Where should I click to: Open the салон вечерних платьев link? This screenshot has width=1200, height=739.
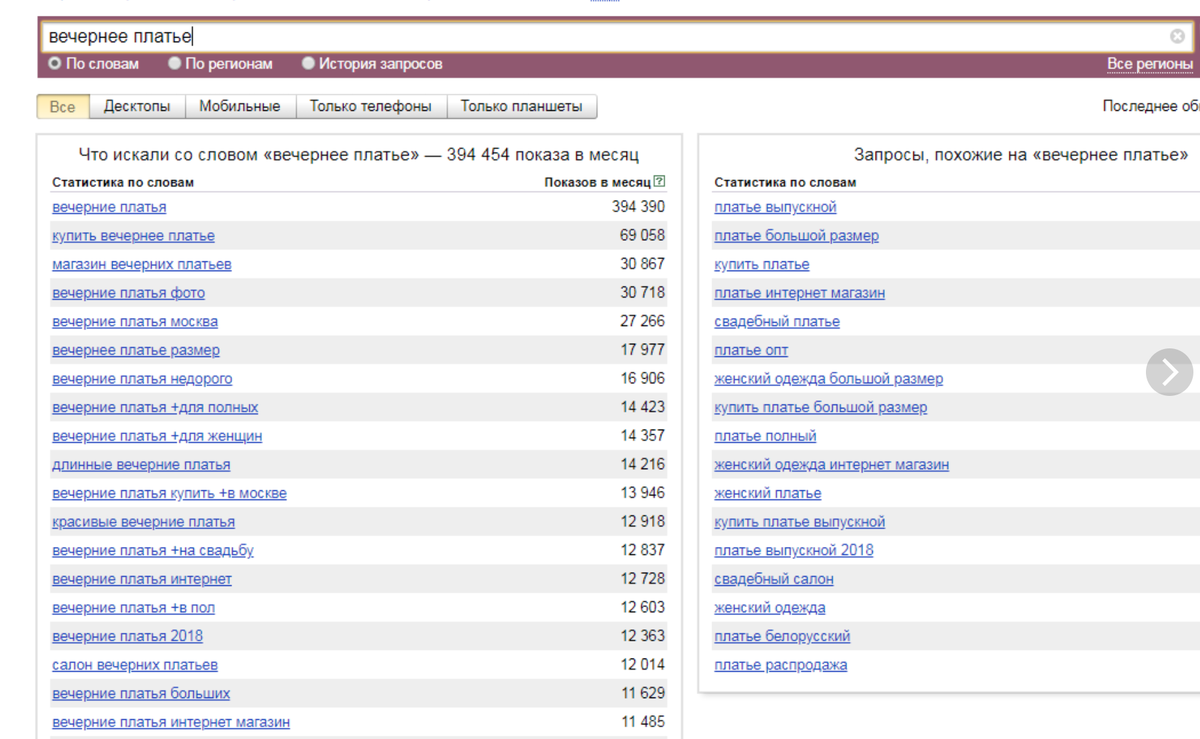click(135, 665)
